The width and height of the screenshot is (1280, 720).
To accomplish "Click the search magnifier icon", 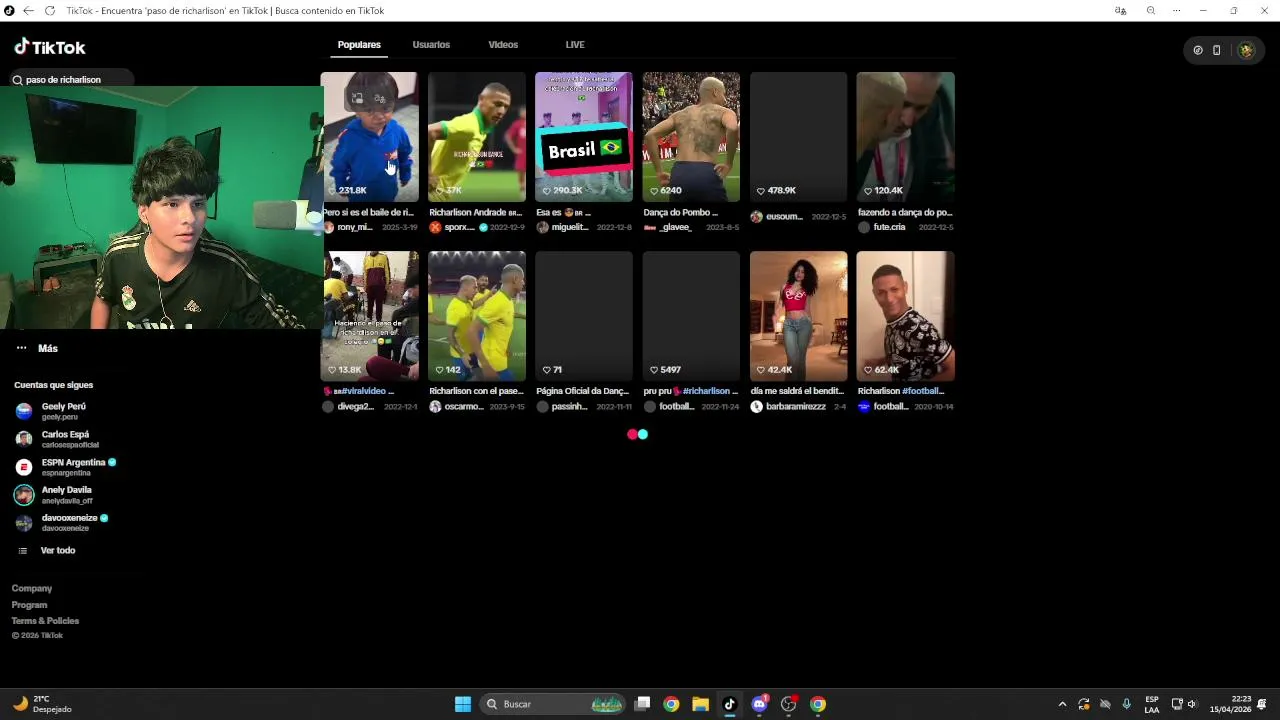I will coord(17,80).
